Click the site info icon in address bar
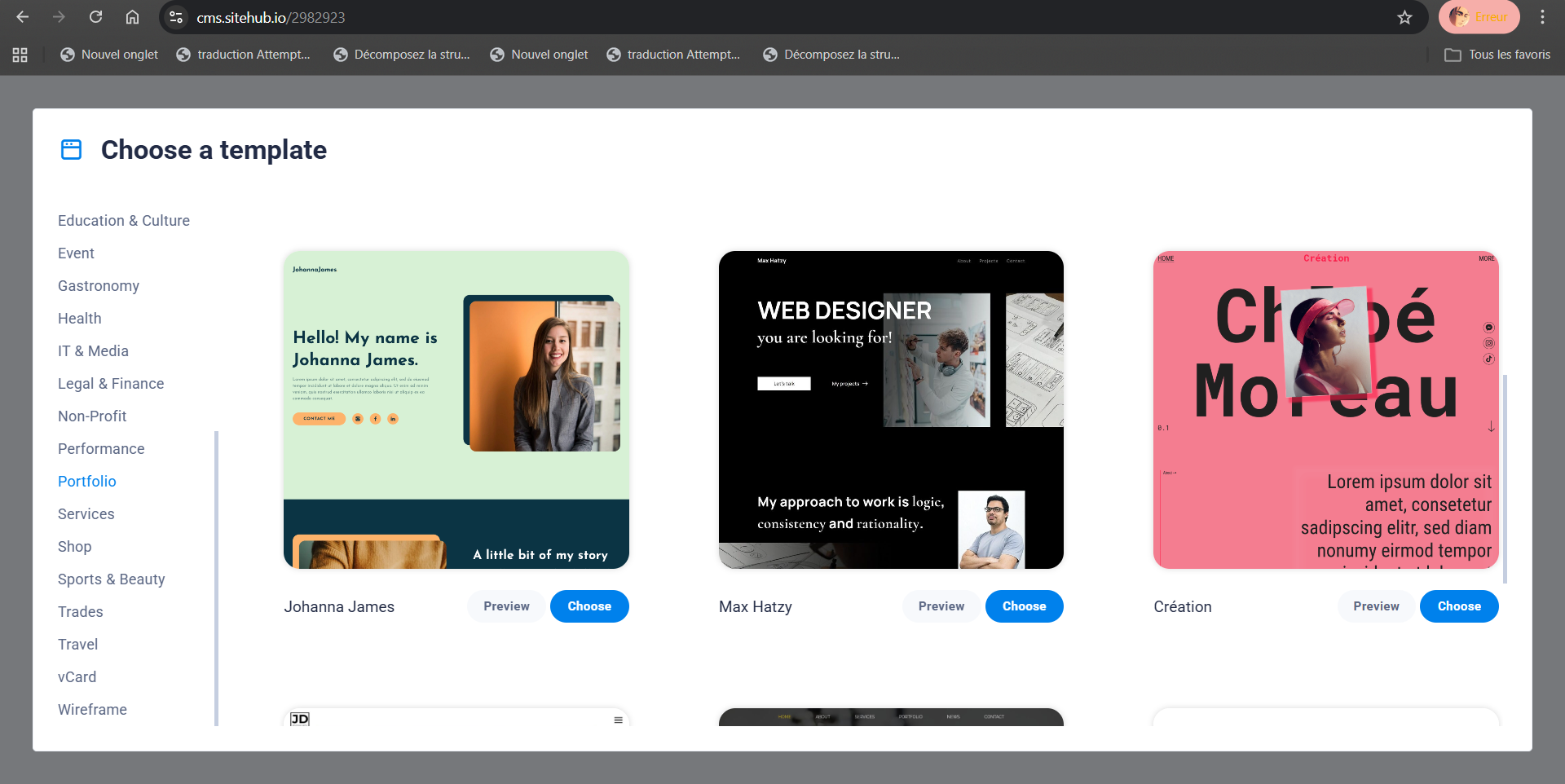This screenshot has height=784, width=1565. (176, 17)
